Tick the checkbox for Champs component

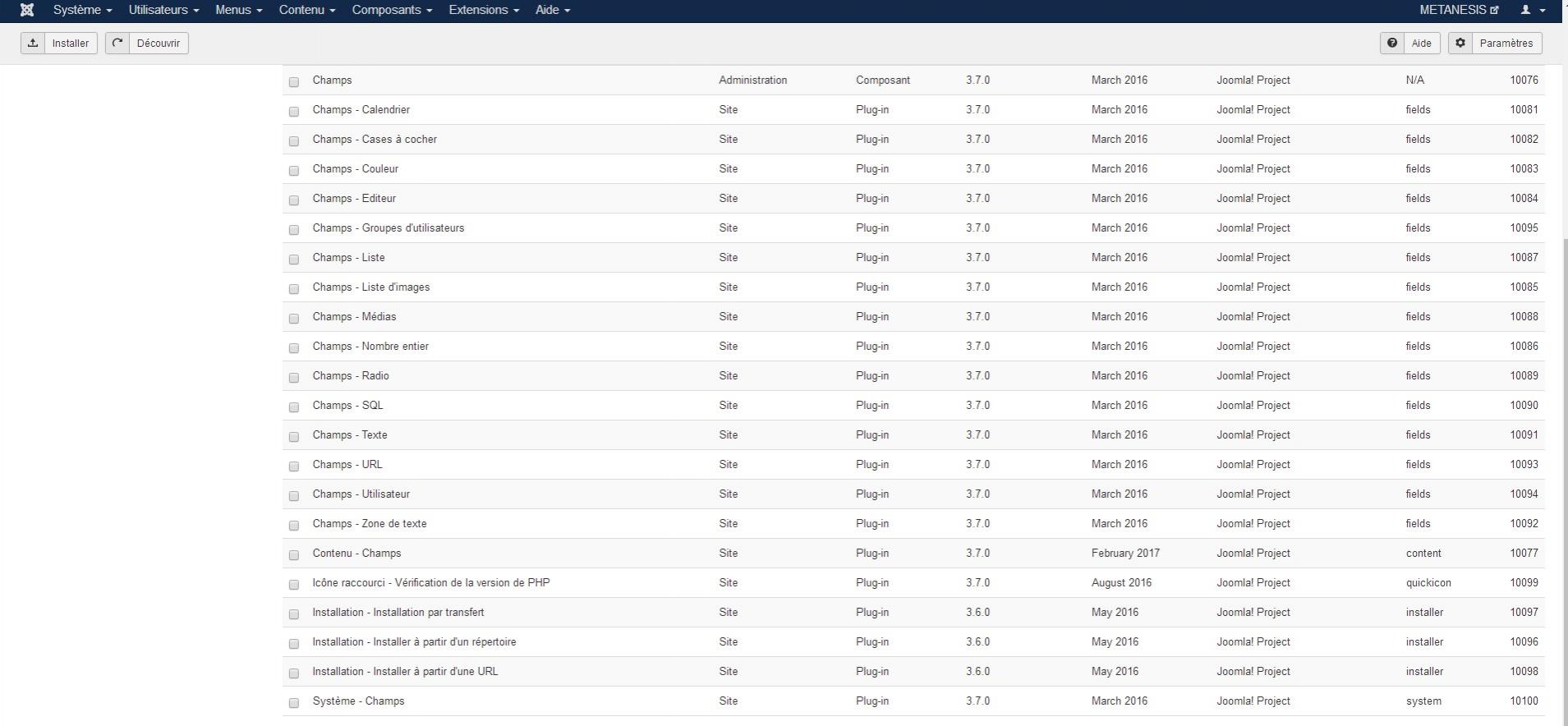(294, 81)
